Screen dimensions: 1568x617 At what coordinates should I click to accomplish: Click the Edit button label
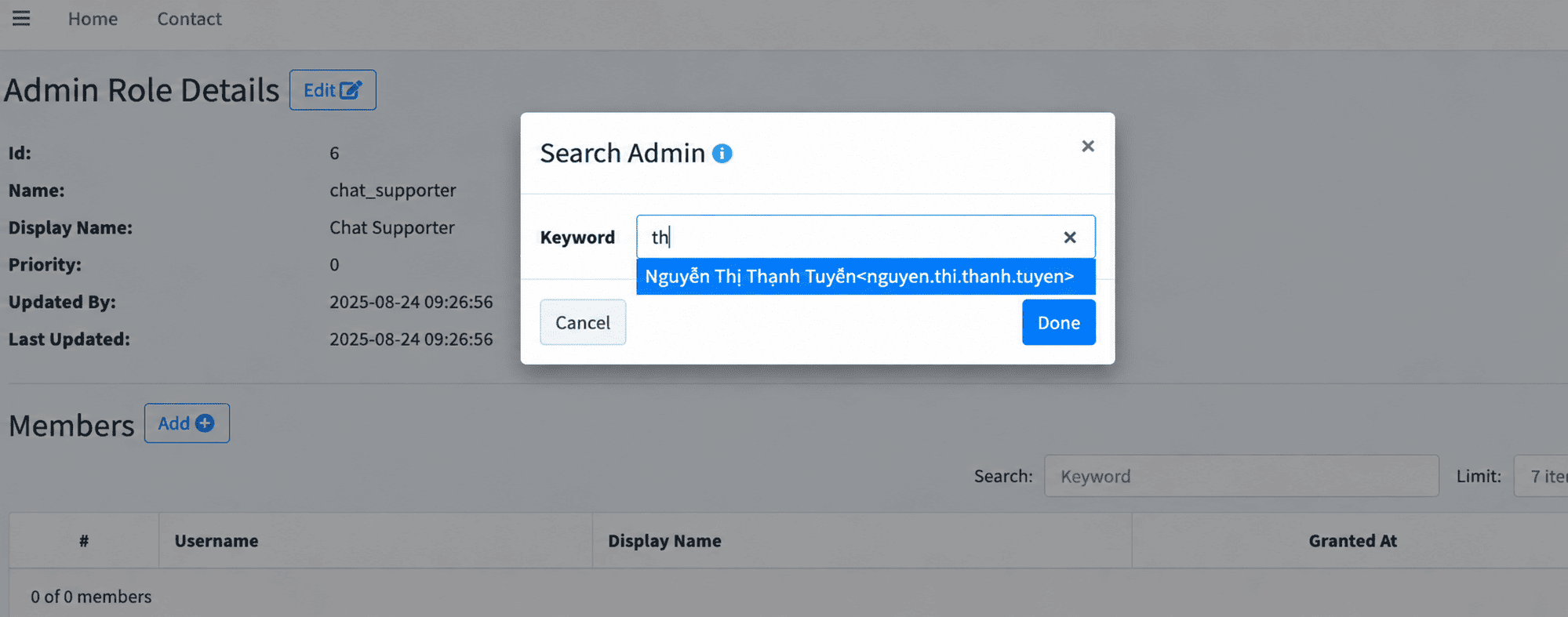point(319,90)
